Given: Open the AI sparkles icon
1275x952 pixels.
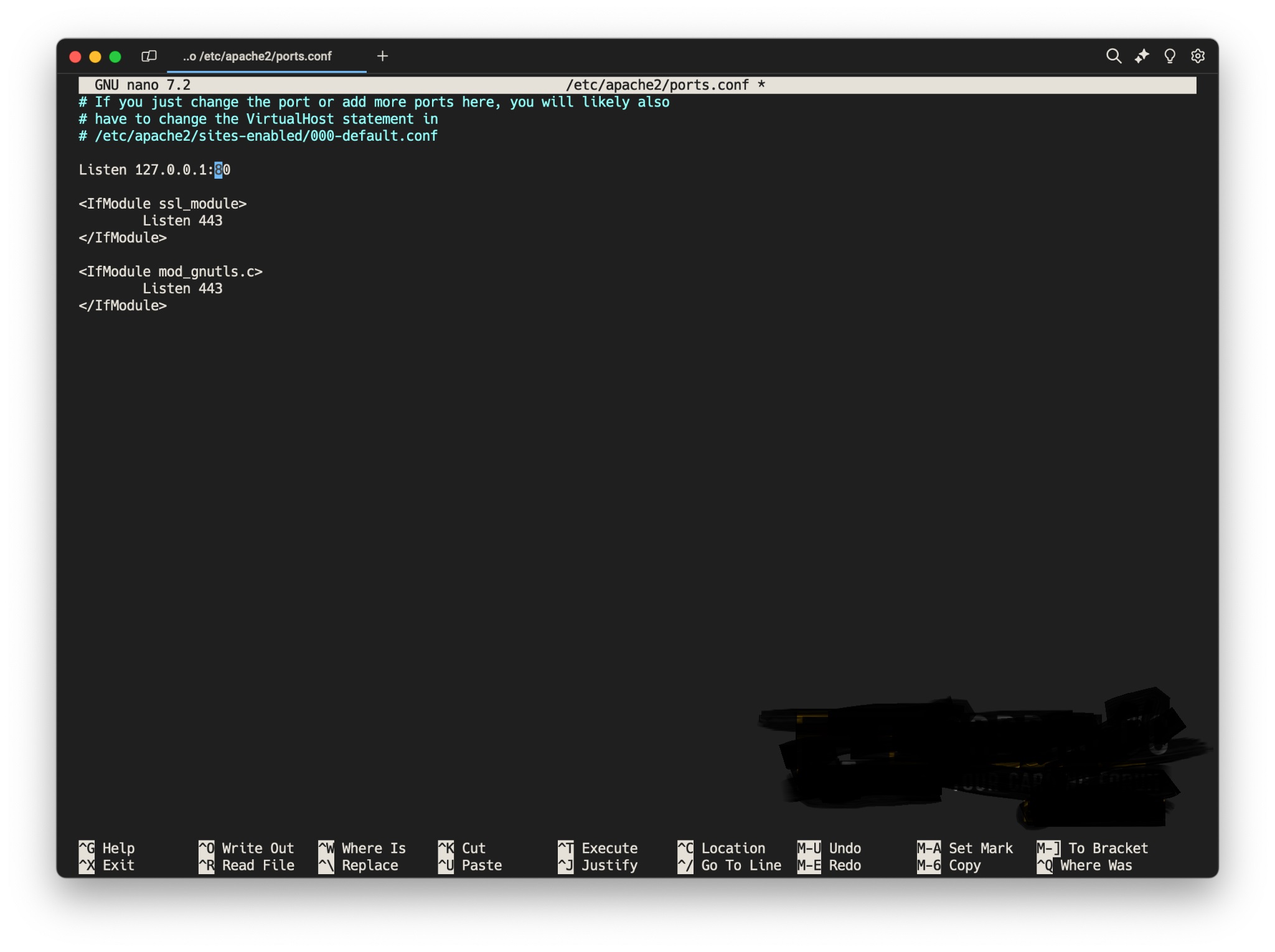Looking at the screenshot, I should click(x=1141, y=56).
